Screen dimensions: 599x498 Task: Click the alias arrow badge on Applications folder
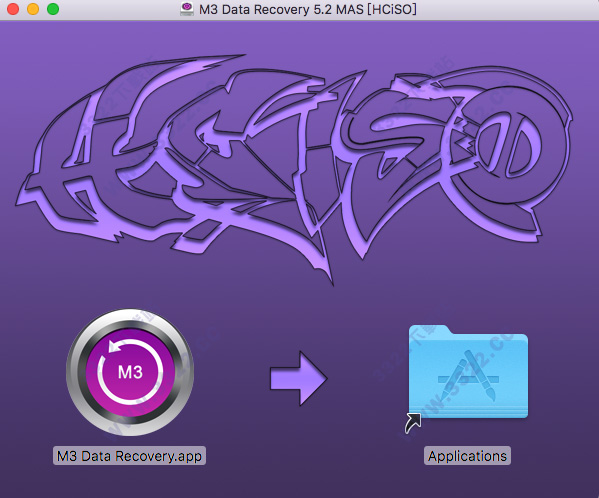413,423
